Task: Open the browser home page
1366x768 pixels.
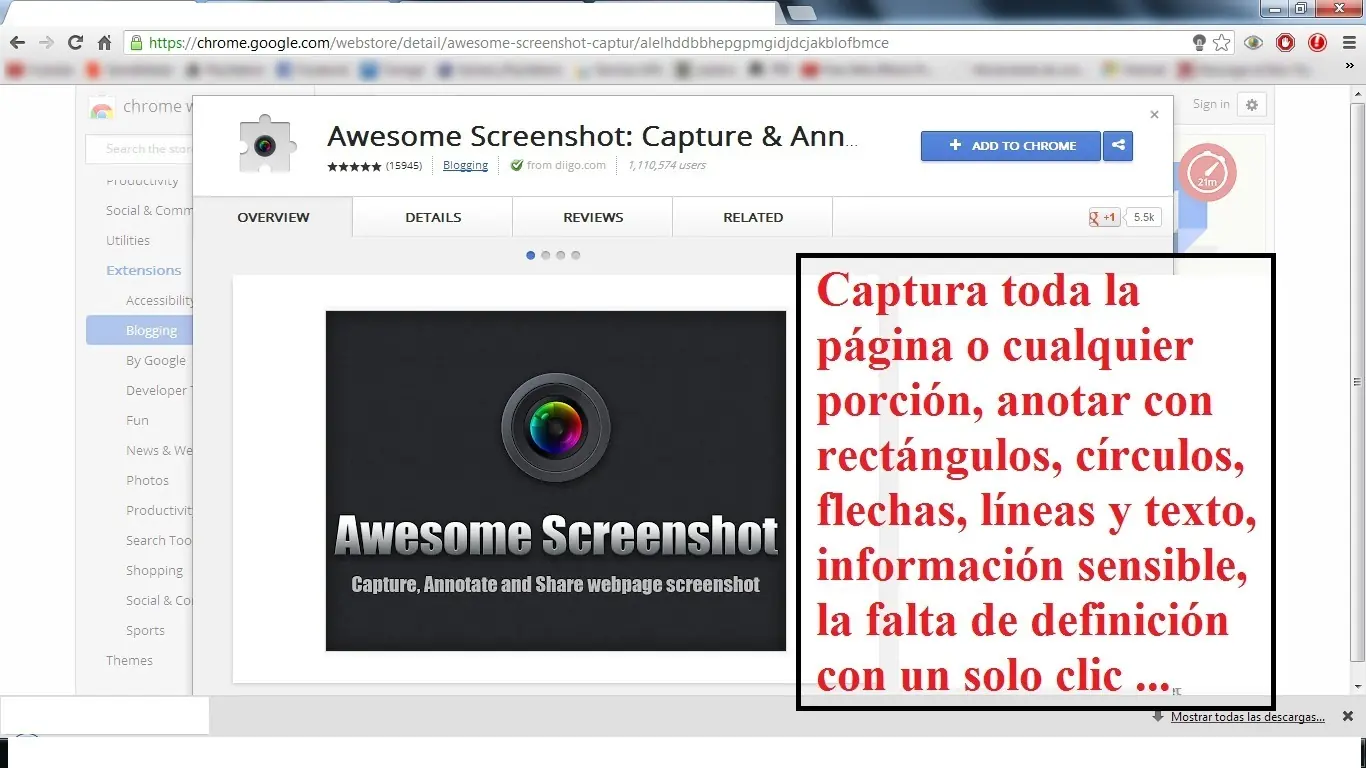Action: click(x=104, y=43)
